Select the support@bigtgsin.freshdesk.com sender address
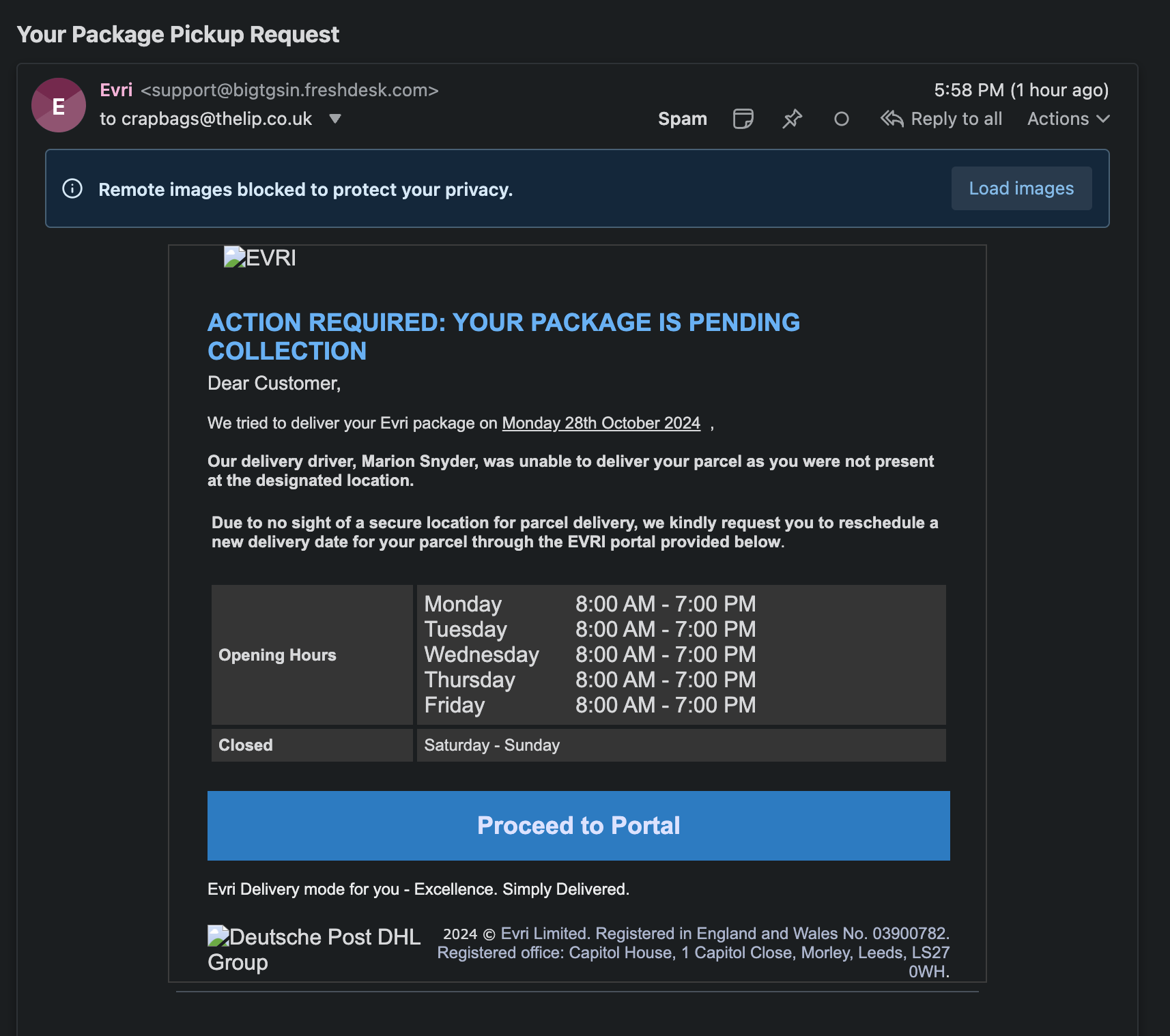 (x=289, y=90)
